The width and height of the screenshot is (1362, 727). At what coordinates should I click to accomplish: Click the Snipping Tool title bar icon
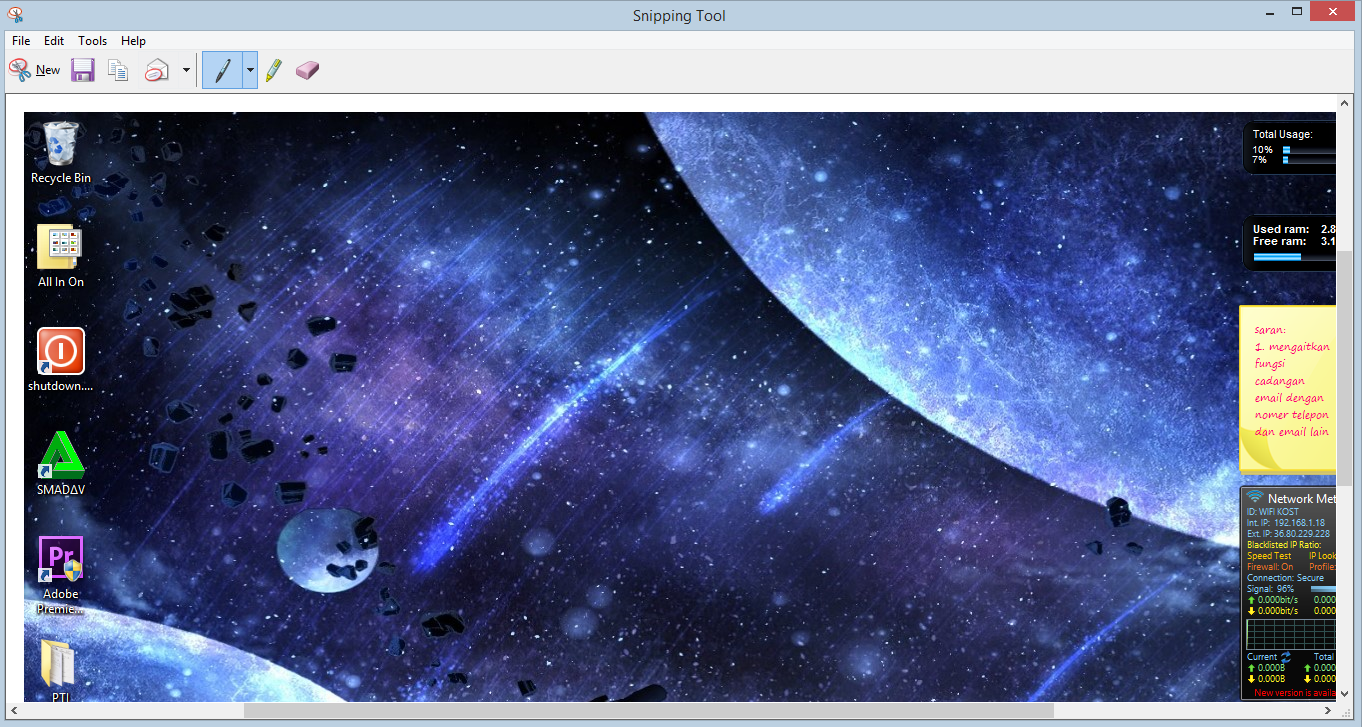[15, 15]
